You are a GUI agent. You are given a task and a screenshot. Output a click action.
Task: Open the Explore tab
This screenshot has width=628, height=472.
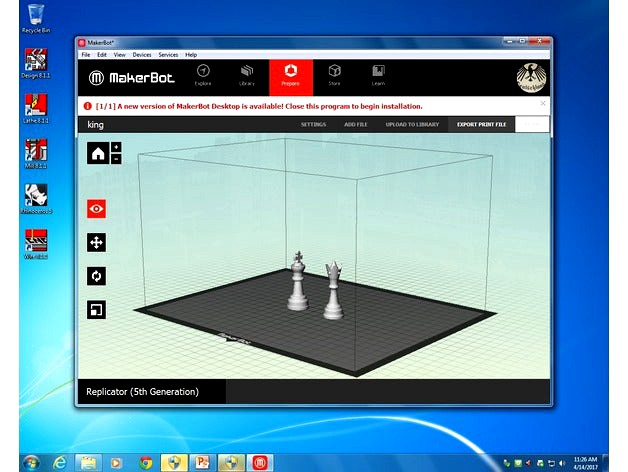(203, 76)
